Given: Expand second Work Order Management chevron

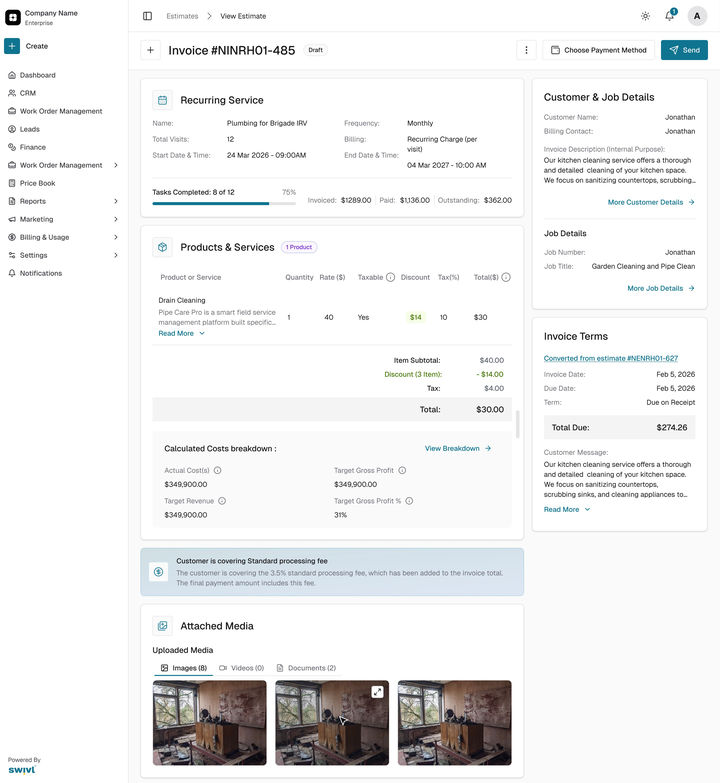Looking at the screenshot, I should tap(116, 165).
